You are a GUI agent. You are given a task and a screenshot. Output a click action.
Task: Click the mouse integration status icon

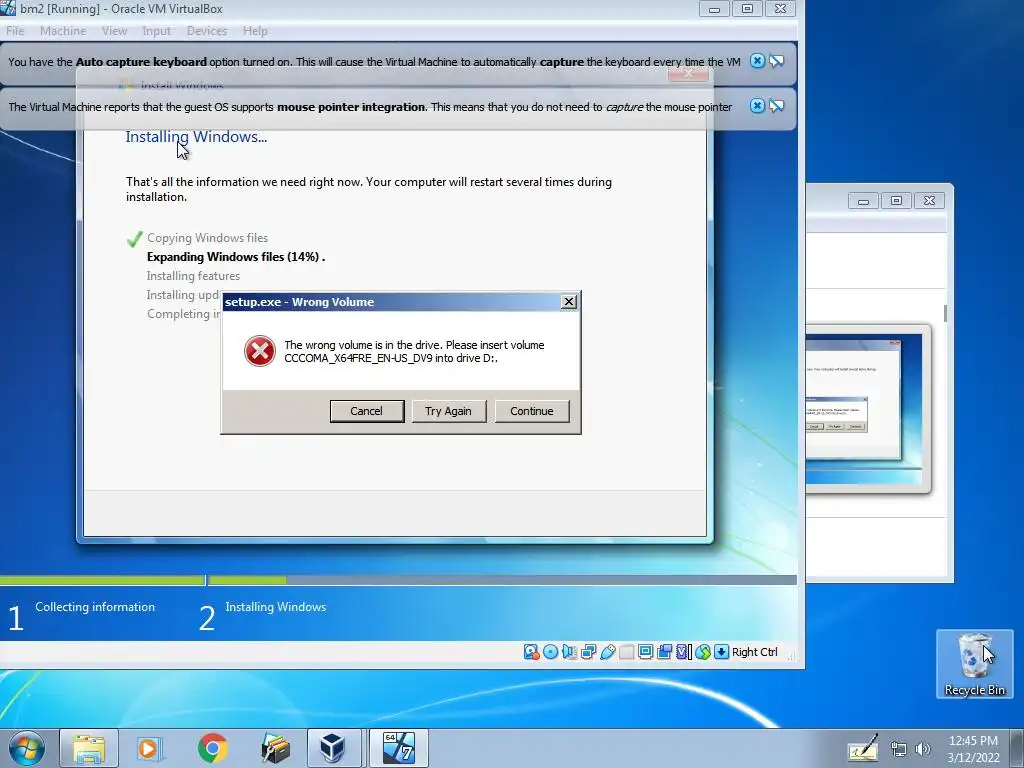click(703, 652)
